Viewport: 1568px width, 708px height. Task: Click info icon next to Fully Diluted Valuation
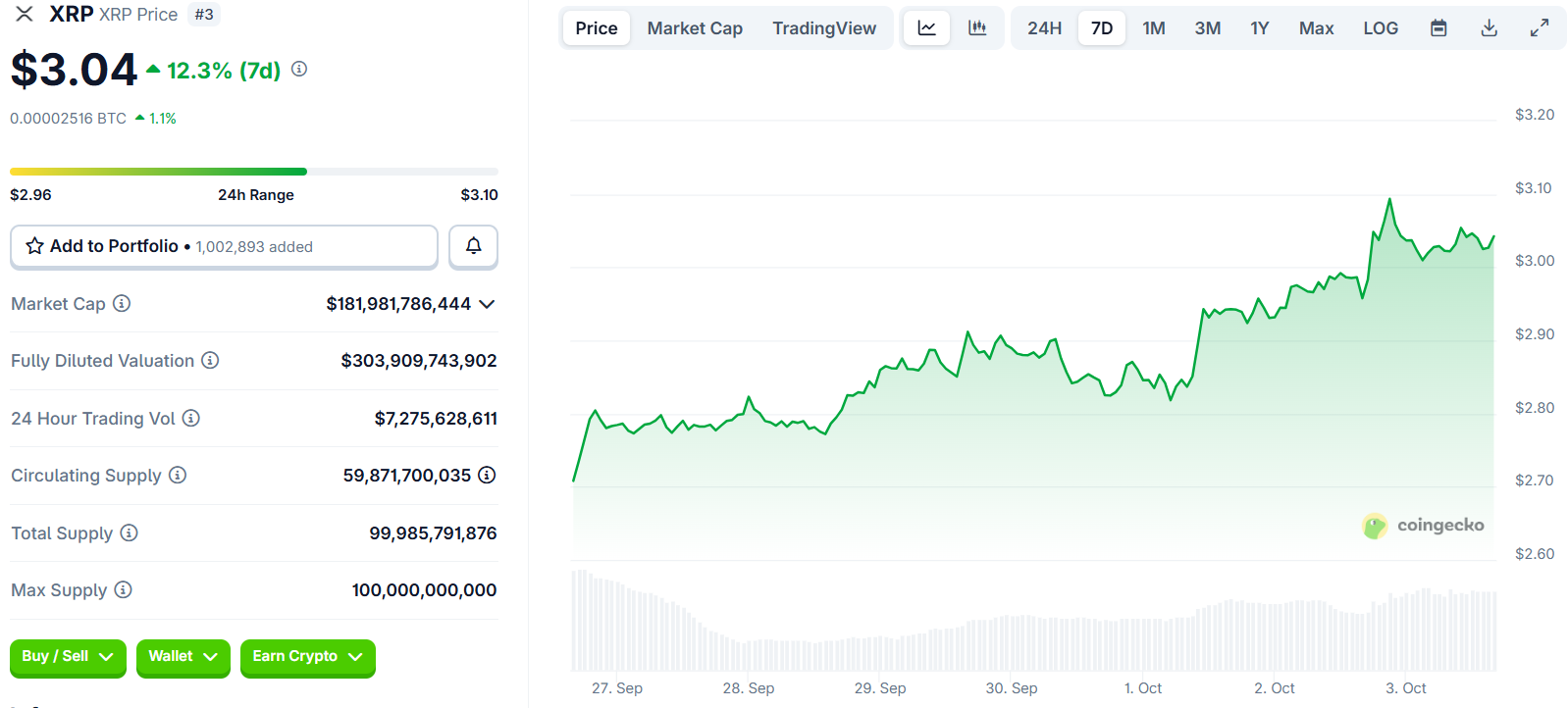click(x=210, y=361)
